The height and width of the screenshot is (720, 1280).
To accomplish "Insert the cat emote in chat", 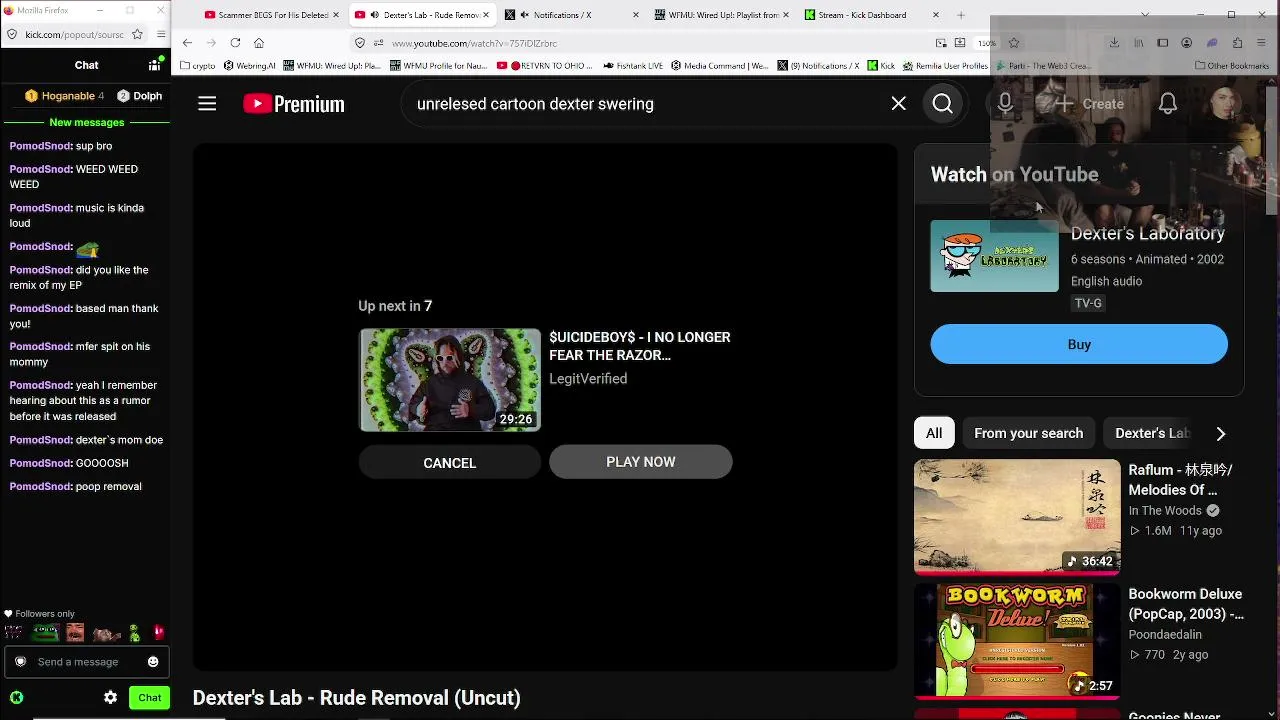I will (x=106, y=633).
